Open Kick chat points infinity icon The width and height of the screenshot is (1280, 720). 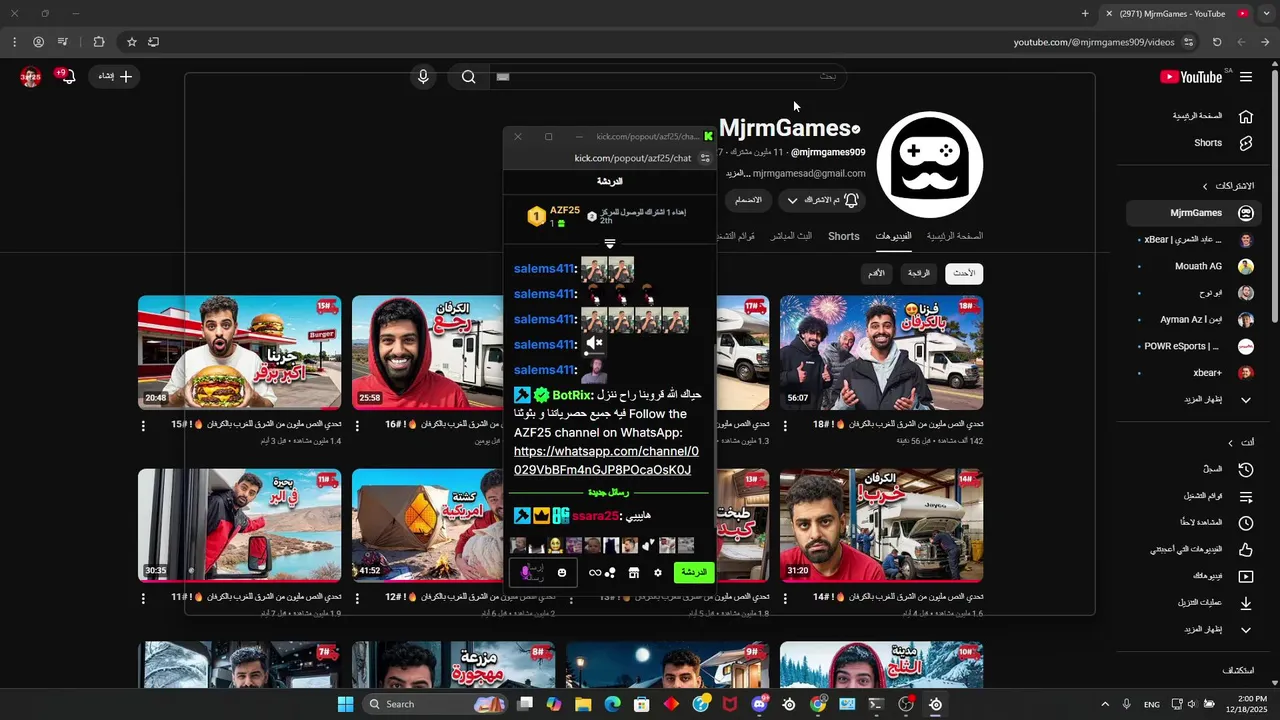(595, 573)
